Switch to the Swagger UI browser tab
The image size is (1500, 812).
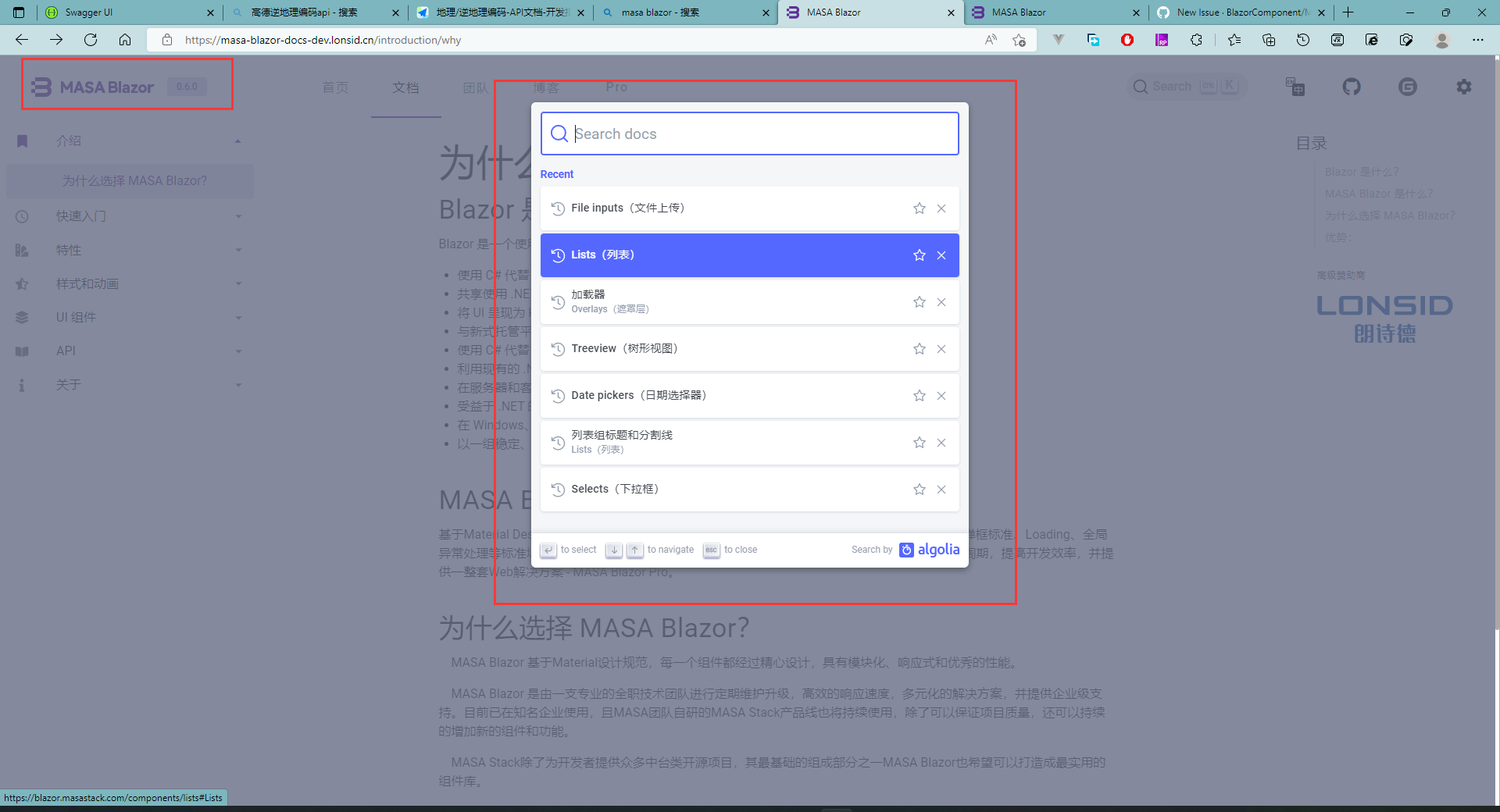click(129, 12)
